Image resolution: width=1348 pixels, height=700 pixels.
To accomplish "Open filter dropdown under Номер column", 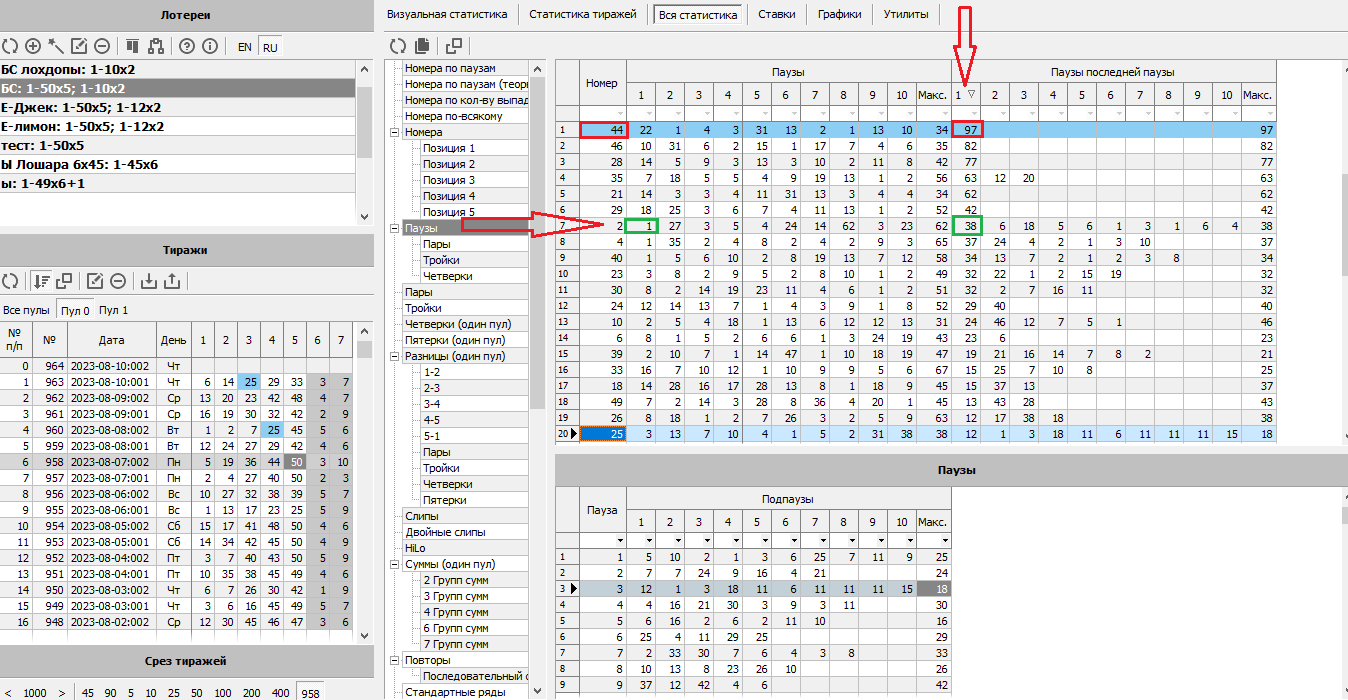I will (620, 113).
